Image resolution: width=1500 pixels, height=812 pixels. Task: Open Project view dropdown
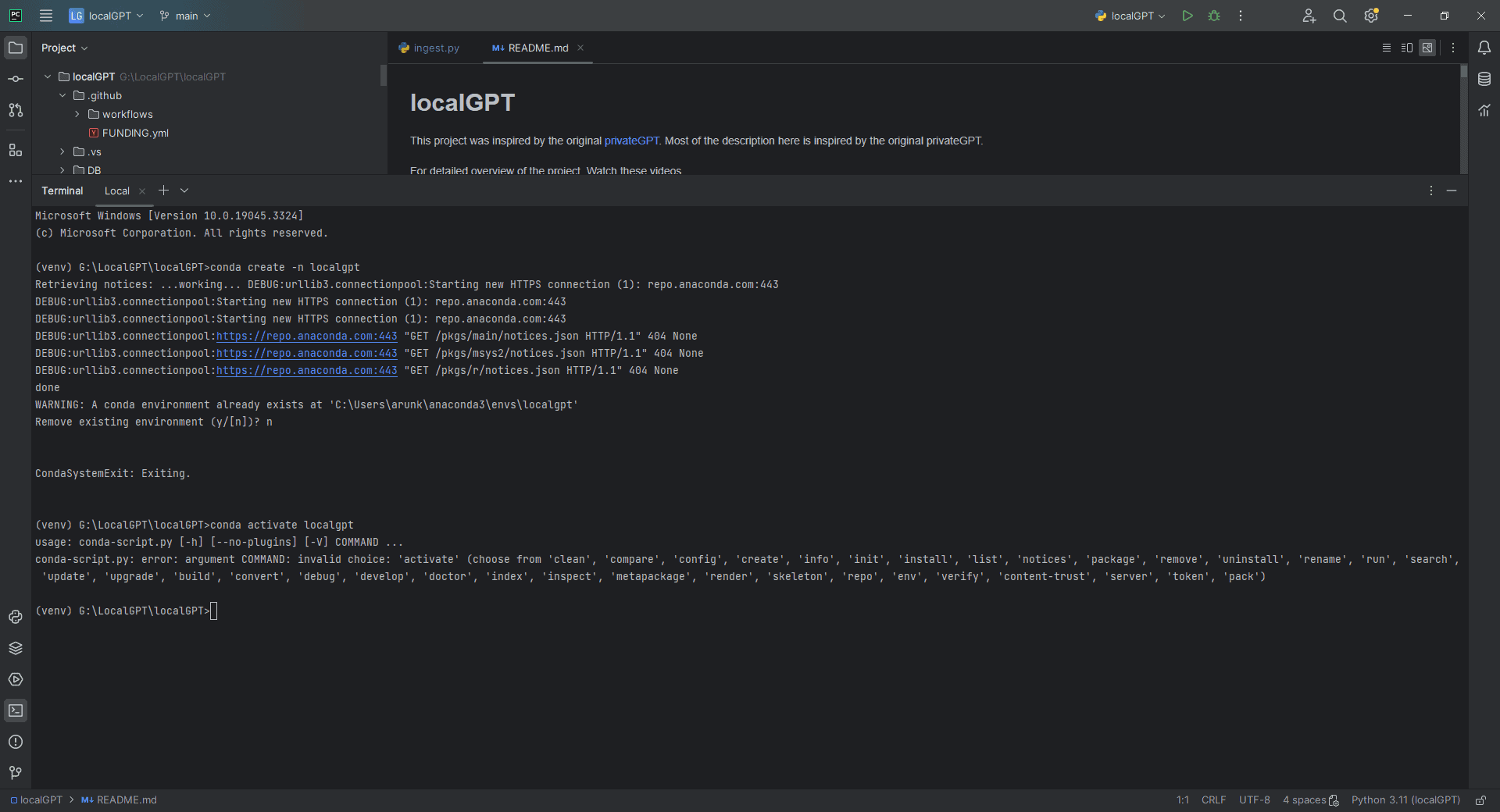(65, 48)
